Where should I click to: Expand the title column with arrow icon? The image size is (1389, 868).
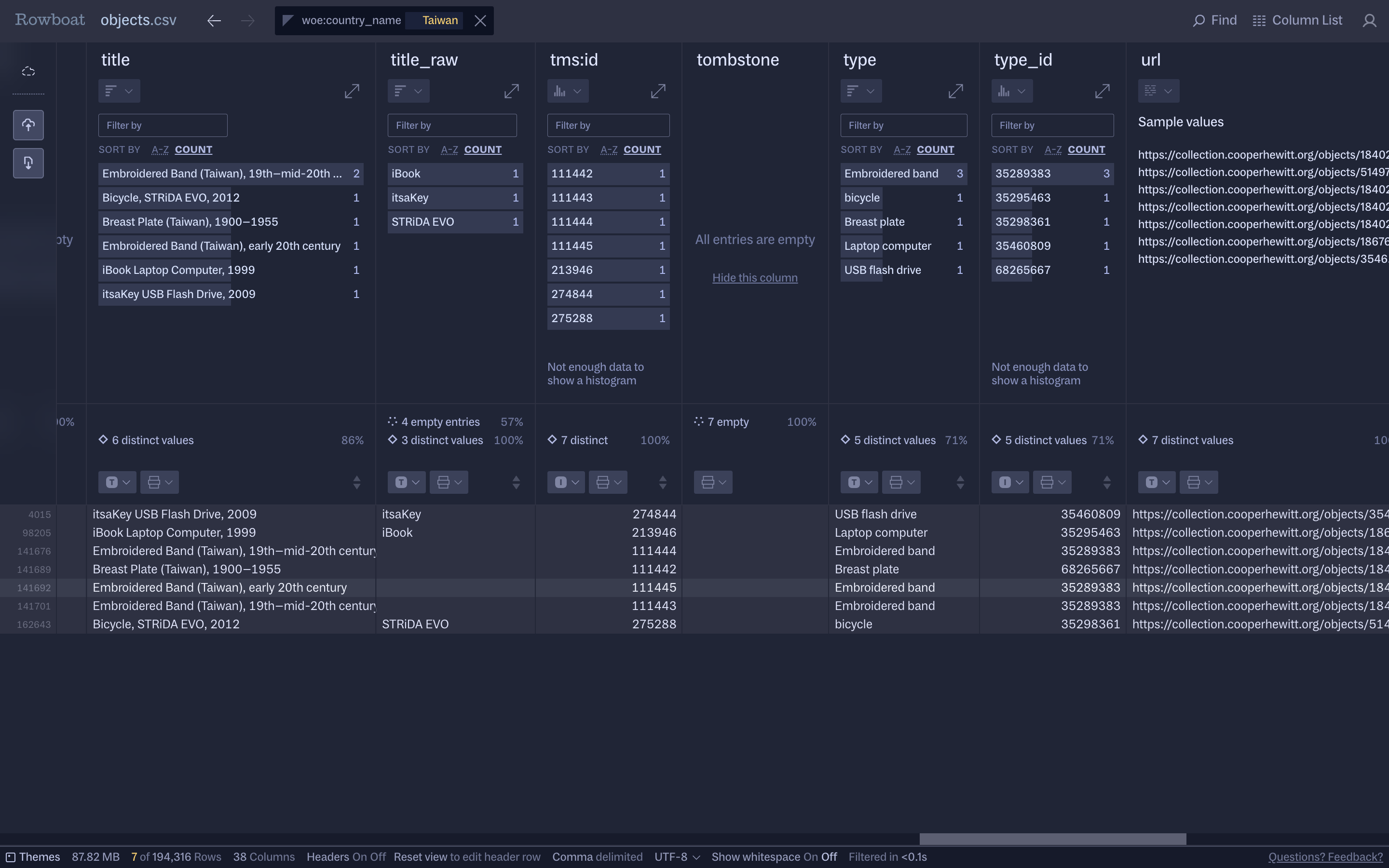[352, 91]
